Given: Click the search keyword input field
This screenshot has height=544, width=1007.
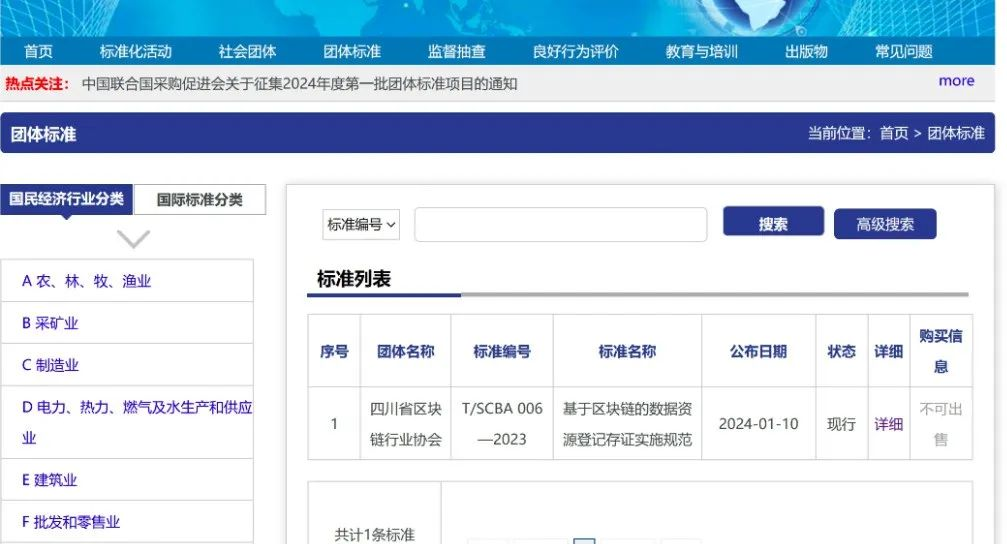Looking at the screenshot, I should coord(560,225).
